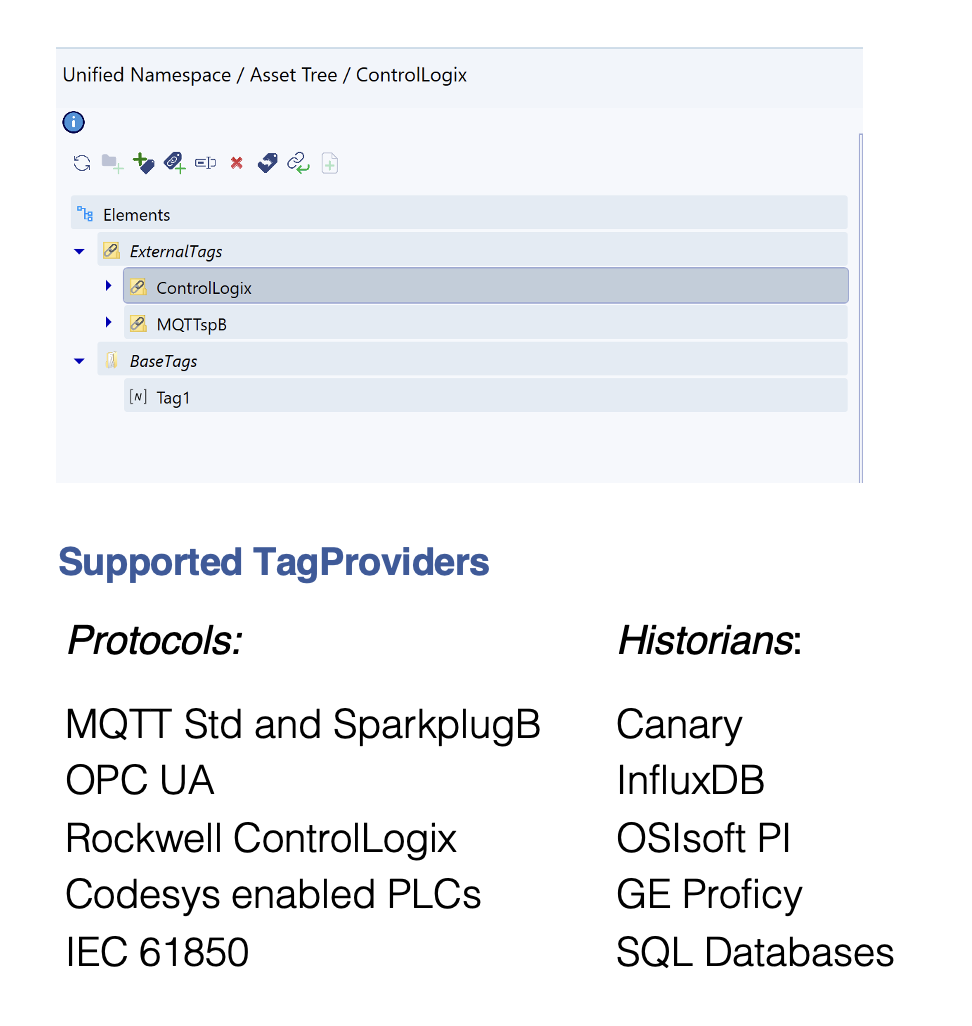Select the MQTTspB tree item

(192, 325)
